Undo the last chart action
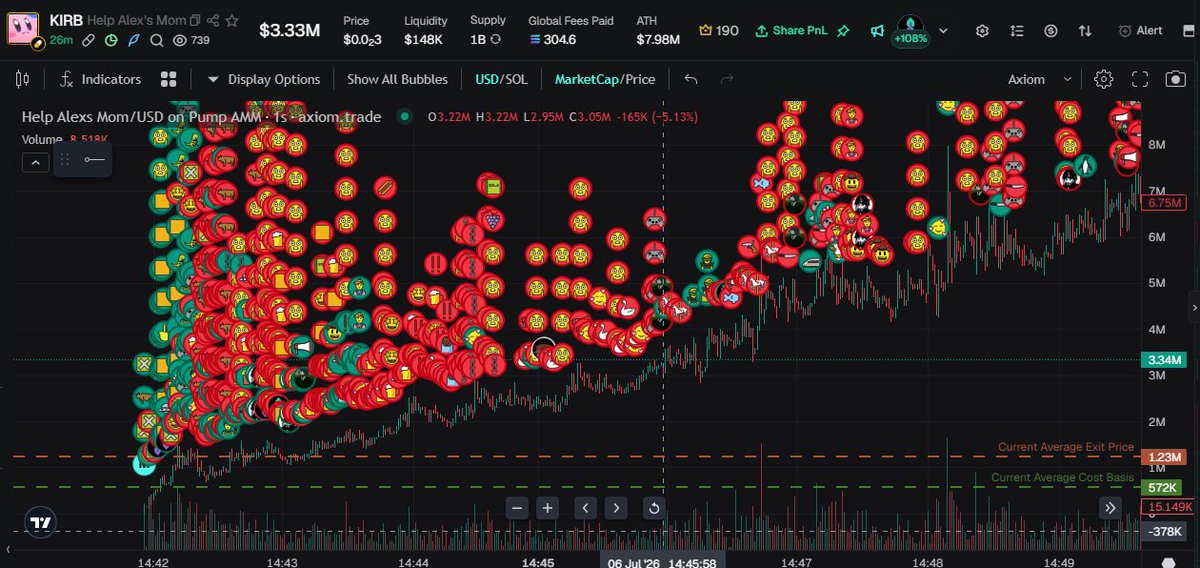Screen dimensions: 1200x568 pyautogui.click(x=691, y=79)
